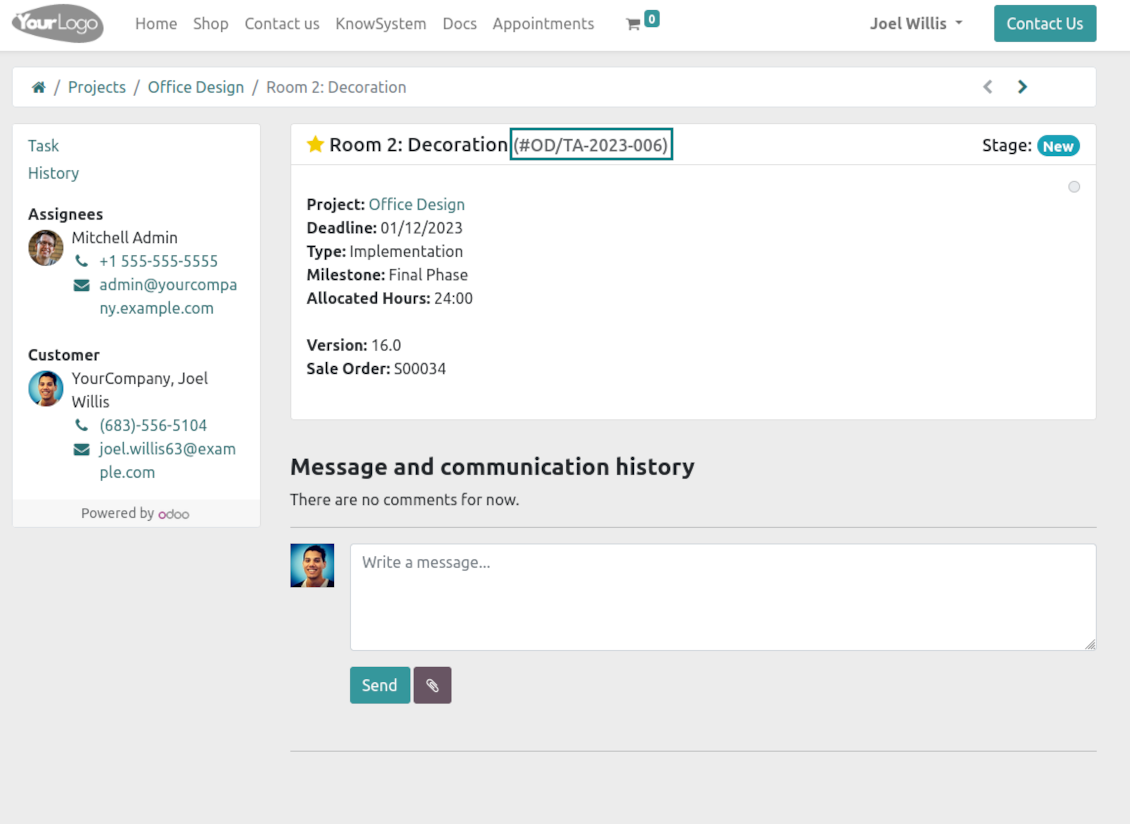
Task: Click the Contact Us button
Action: 1044,24
